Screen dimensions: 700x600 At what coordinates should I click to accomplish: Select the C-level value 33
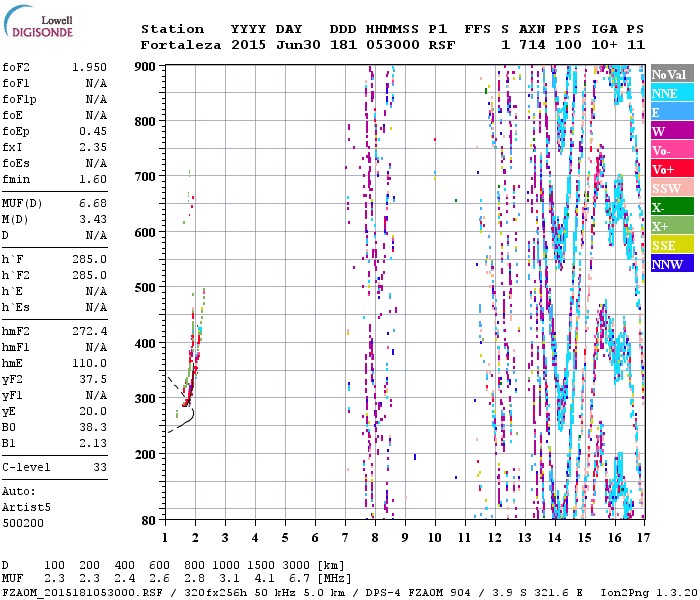(x=98, y=467)
